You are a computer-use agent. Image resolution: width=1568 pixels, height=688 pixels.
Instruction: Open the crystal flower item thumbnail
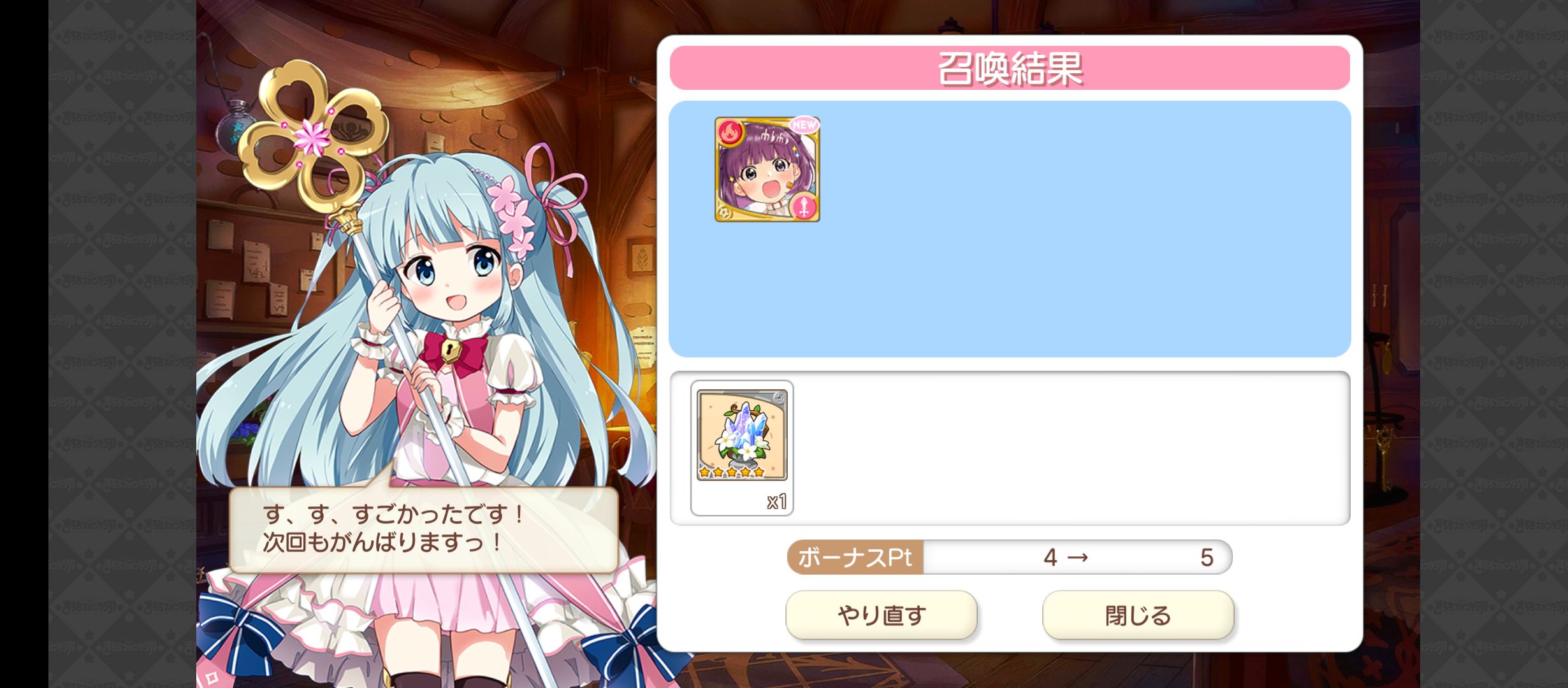pyautogui.click(x=742, y=436)
